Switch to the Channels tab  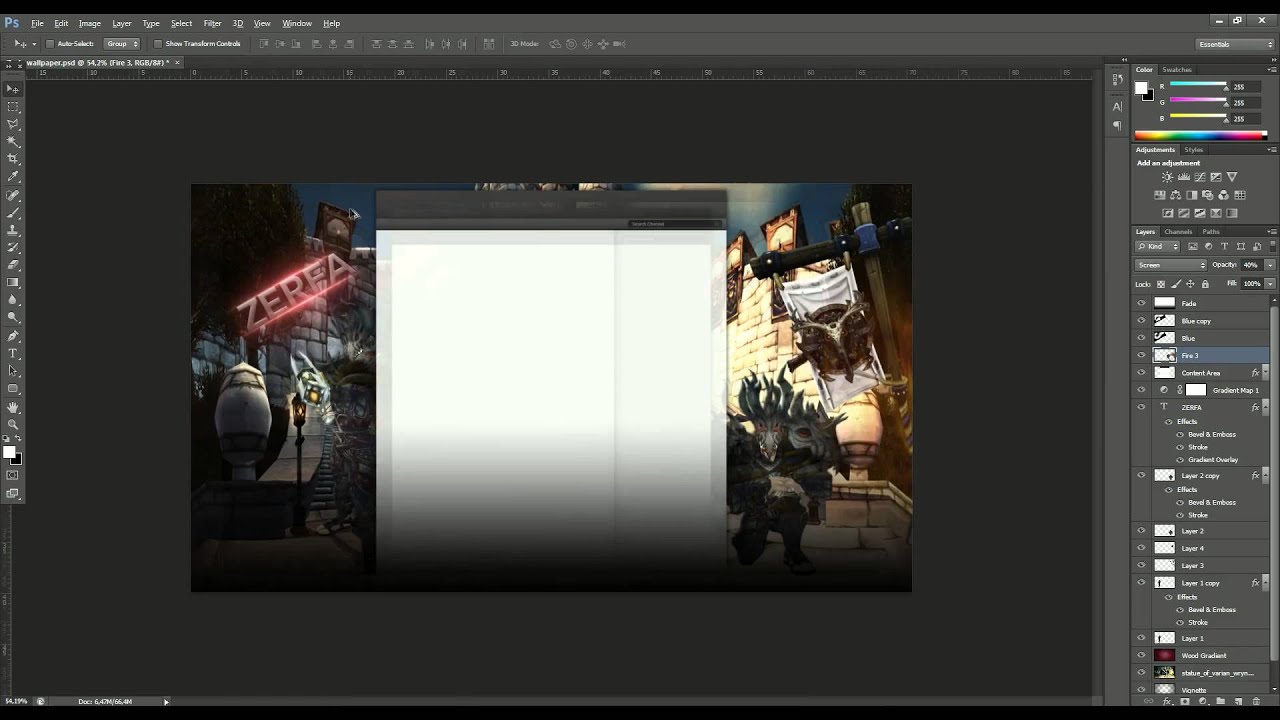(1178, 232)
